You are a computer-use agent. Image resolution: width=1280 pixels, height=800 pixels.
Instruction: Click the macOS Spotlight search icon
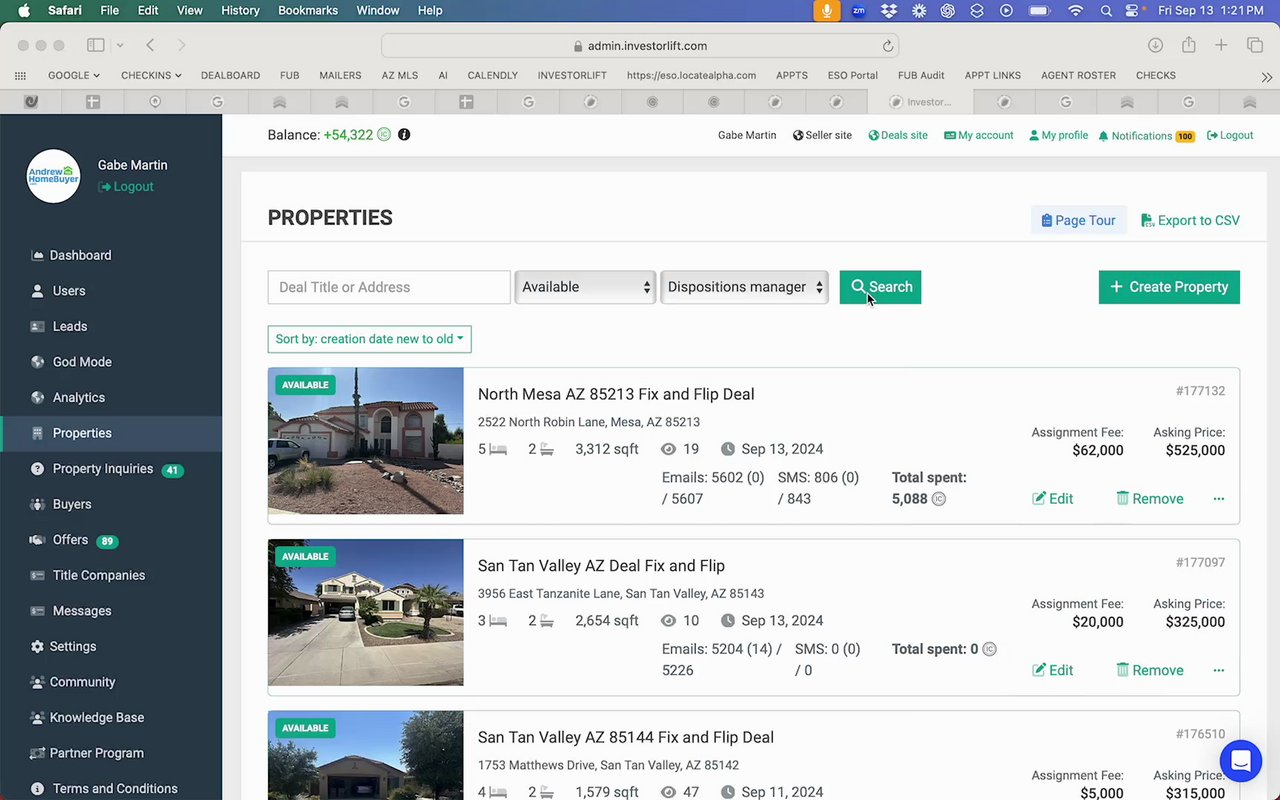(x=1106, y=10)
